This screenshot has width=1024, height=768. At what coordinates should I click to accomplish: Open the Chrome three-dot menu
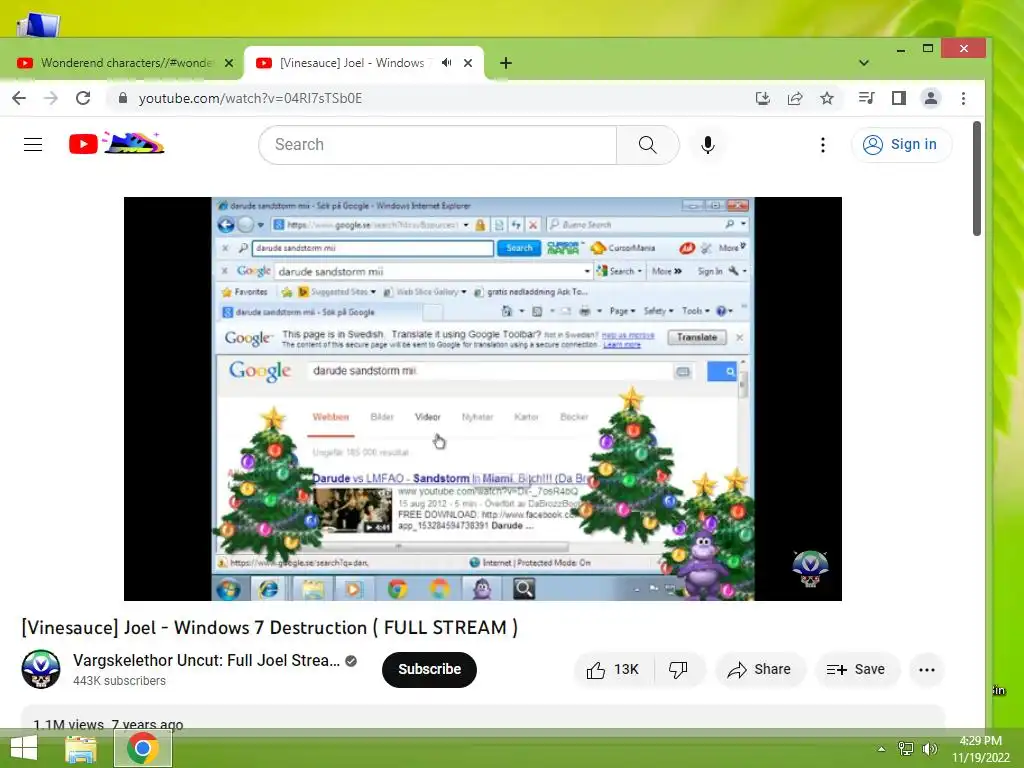click(x=963, y=99)
